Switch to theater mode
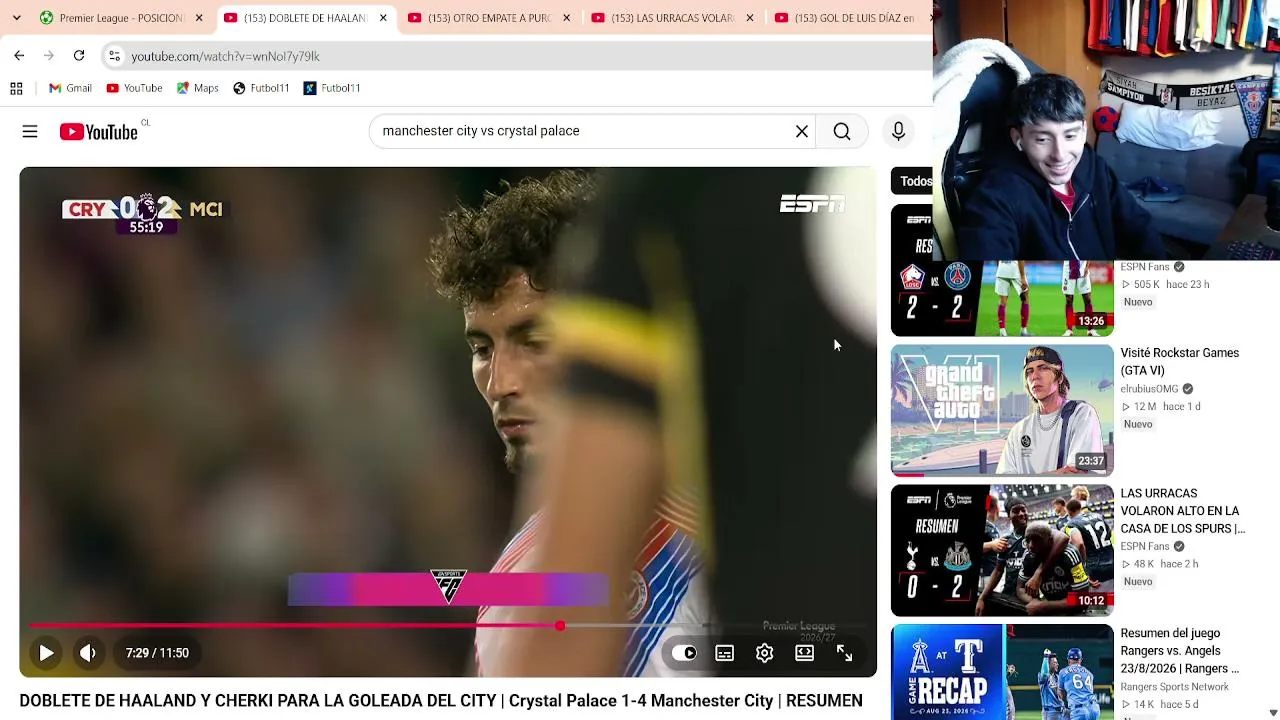This screenshot has height=720, width=1280. [x=804, y=653]
